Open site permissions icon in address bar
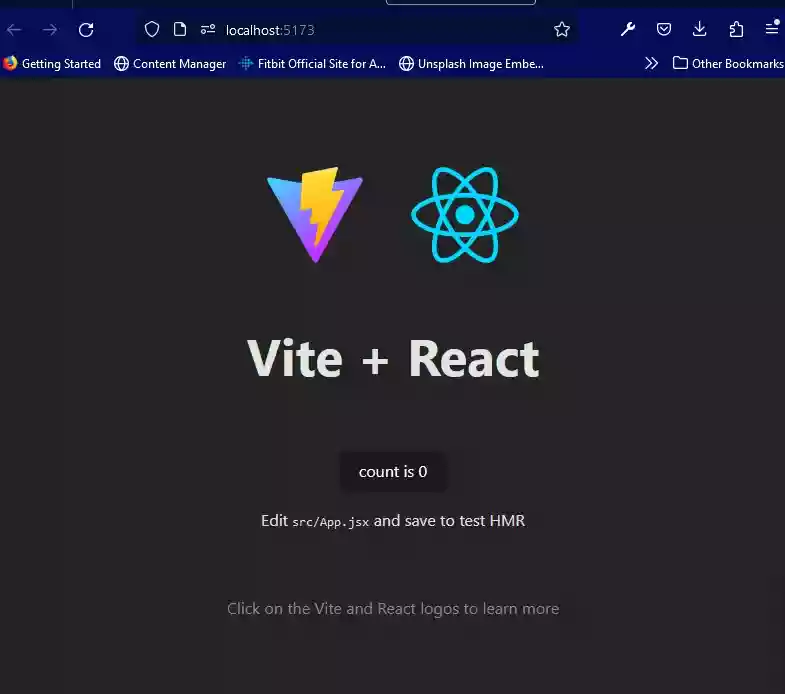The image size is (785, 694). 208,30
